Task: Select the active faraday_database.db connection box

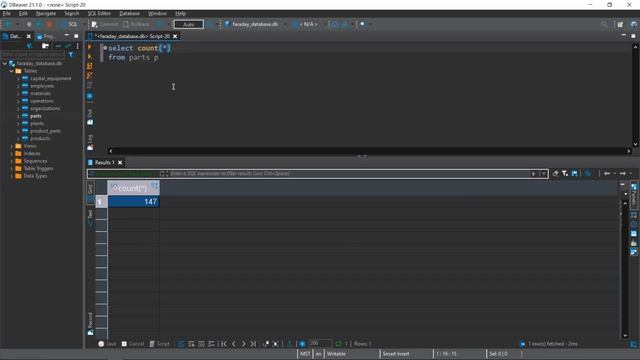Action: 251,24
